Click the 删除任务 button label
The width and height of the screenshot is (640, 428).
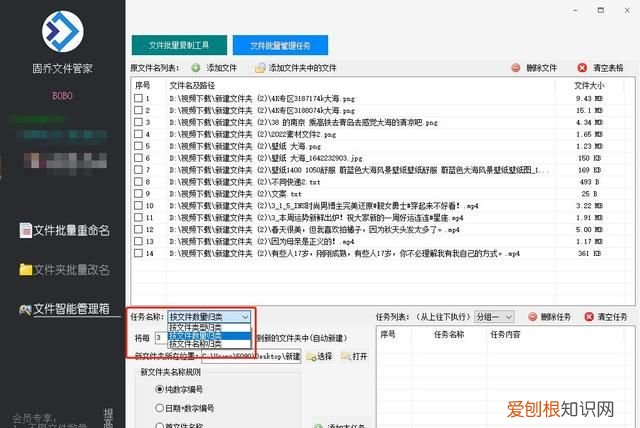[x=556, y=317]
